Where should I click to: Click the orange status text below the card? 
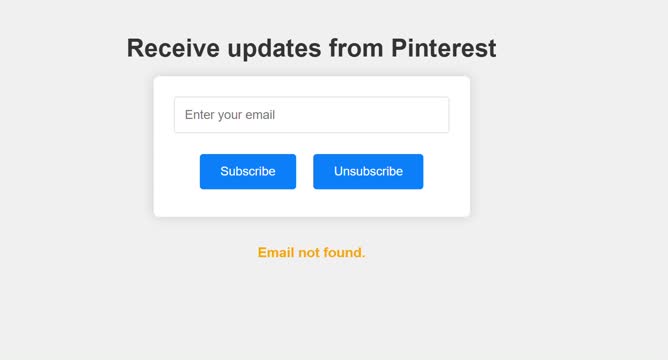tap(311, 252)
